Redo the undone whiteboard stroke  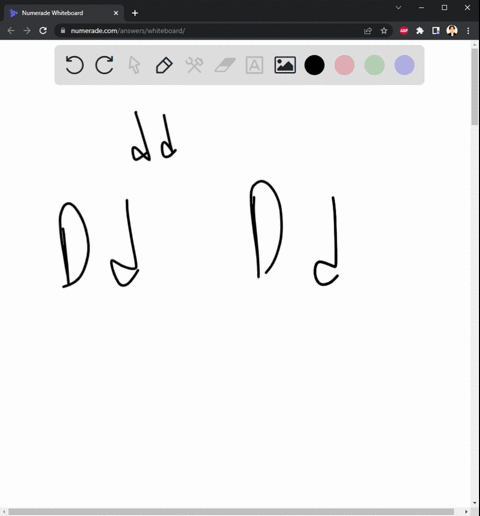(104, 65)
